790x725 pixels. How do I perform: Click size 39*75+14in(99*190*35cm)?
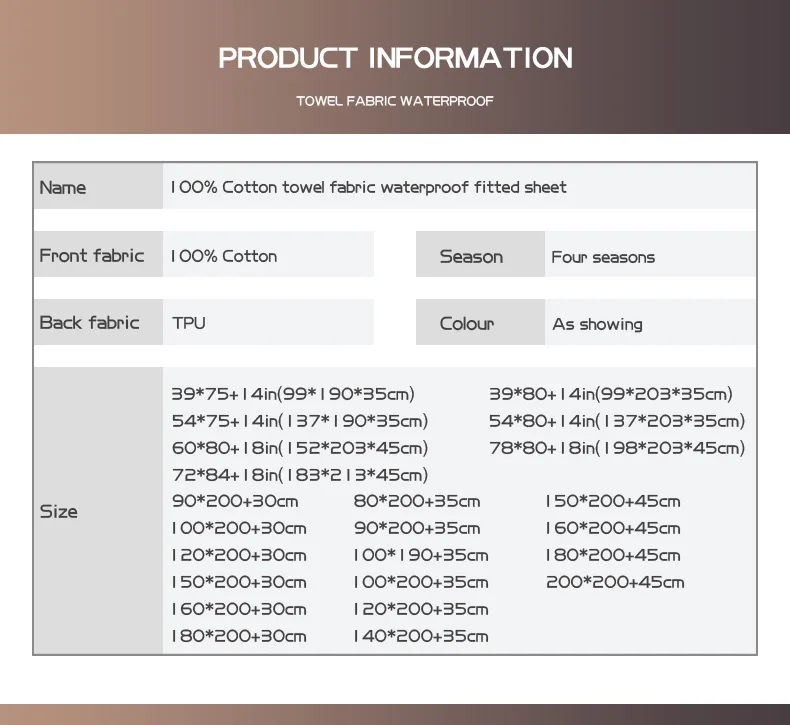[292, 394]
